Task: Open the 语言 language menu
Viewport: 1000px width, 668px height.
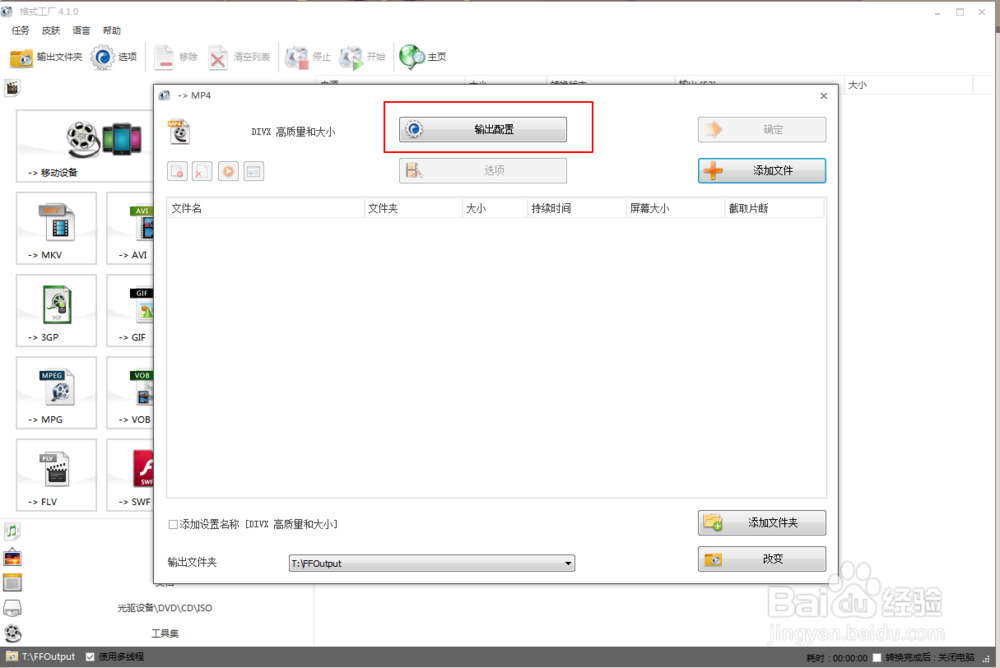Action: [81, 31]
